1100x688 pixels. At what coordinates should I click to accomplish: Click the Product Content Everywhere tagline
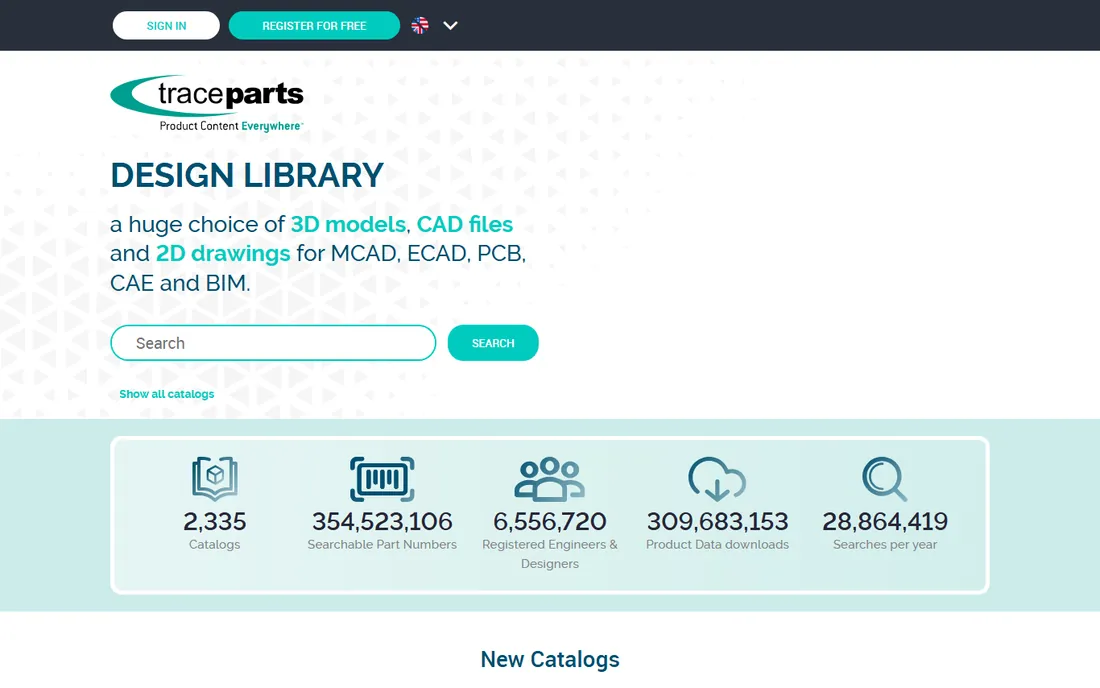pyautogui.click(x=232, y=126)
